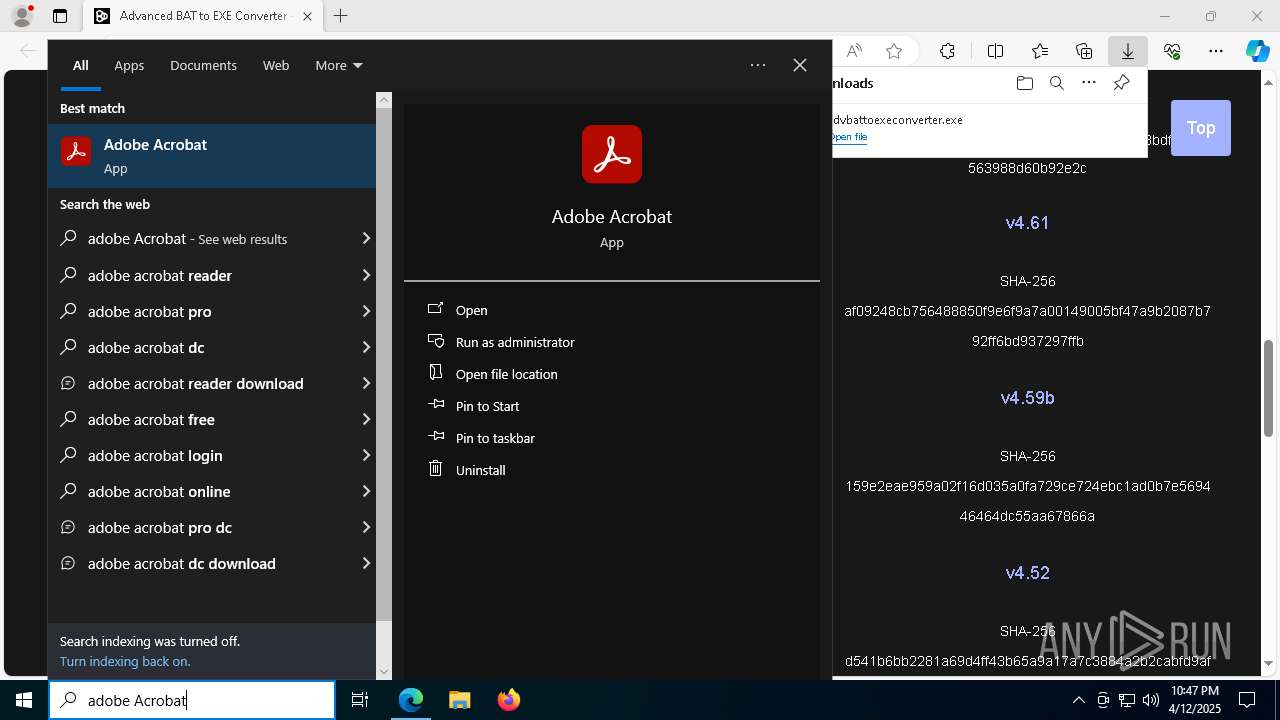Screen dimensions: 1280x720
Task: Click the Open icon in app actions
Action: 435,309
